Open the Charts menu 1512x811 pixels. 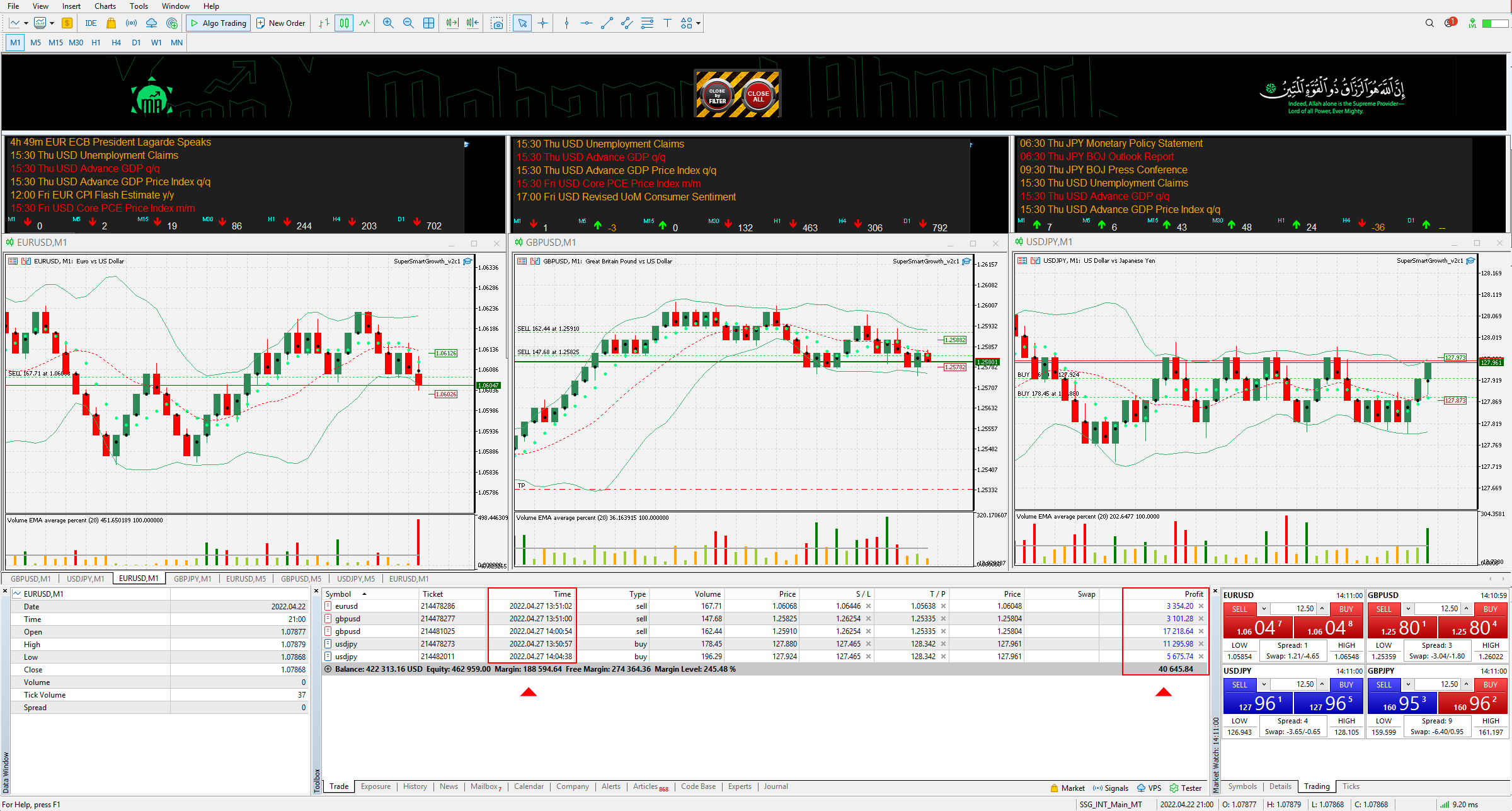pyautogui.click(x=105, y=6)
